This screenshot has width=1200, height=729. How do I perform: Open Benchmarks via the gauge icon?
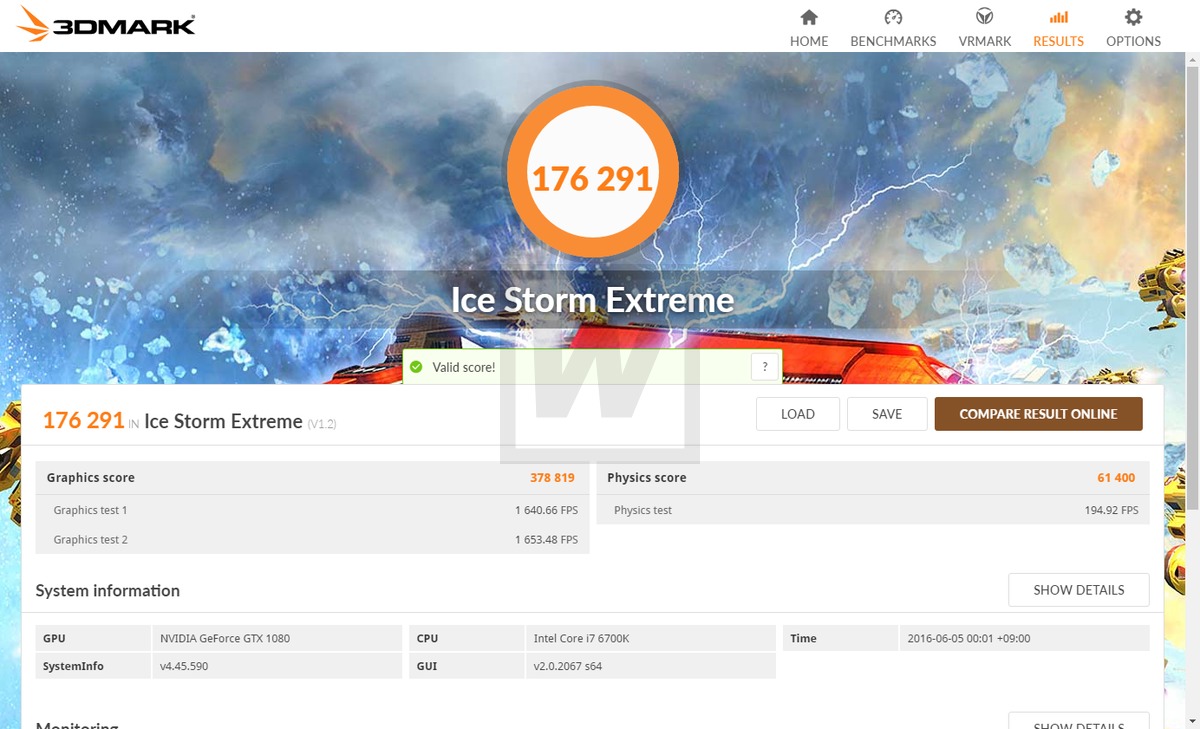893,17
